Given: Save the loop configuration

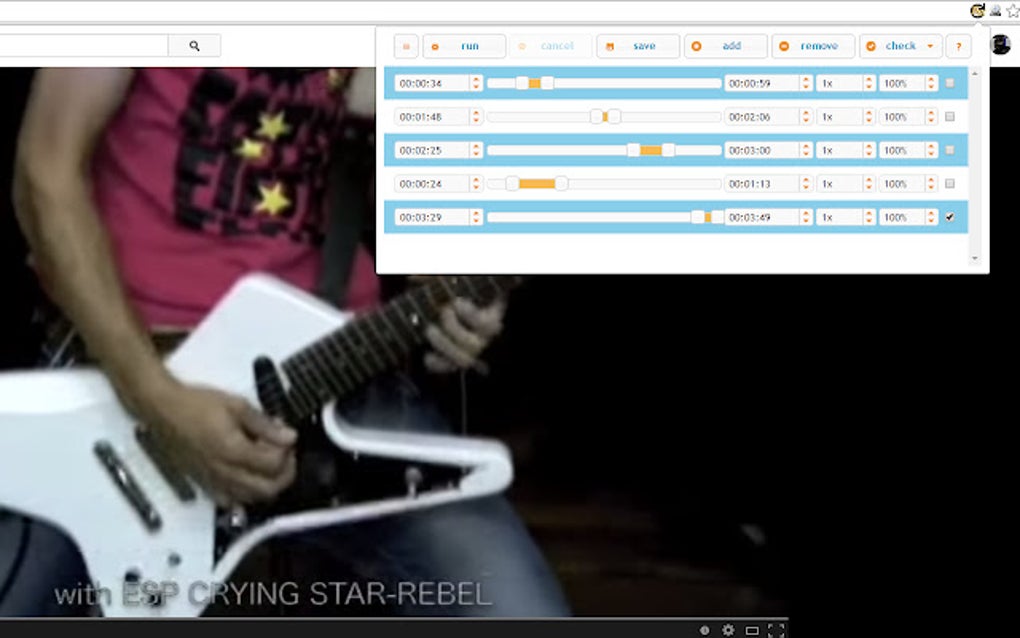Looking at the screenshot, I should point(637,46).
